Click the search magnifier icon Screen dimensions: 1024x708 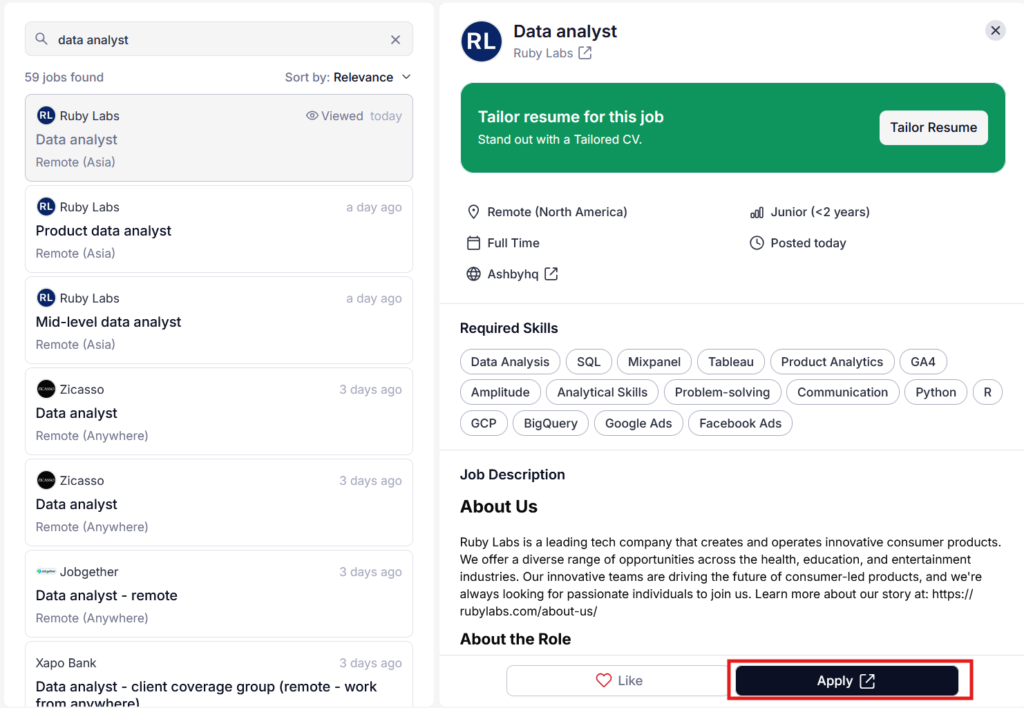[x=41, y=40]
